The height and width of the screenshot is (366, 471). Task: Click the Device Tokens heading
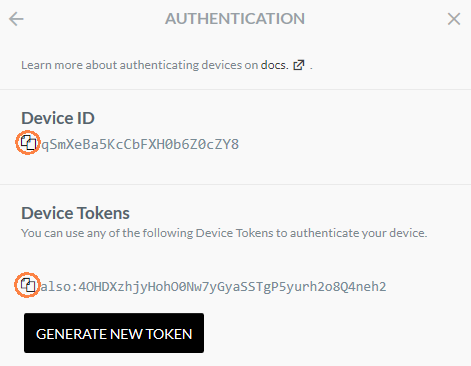pos(75,213)
